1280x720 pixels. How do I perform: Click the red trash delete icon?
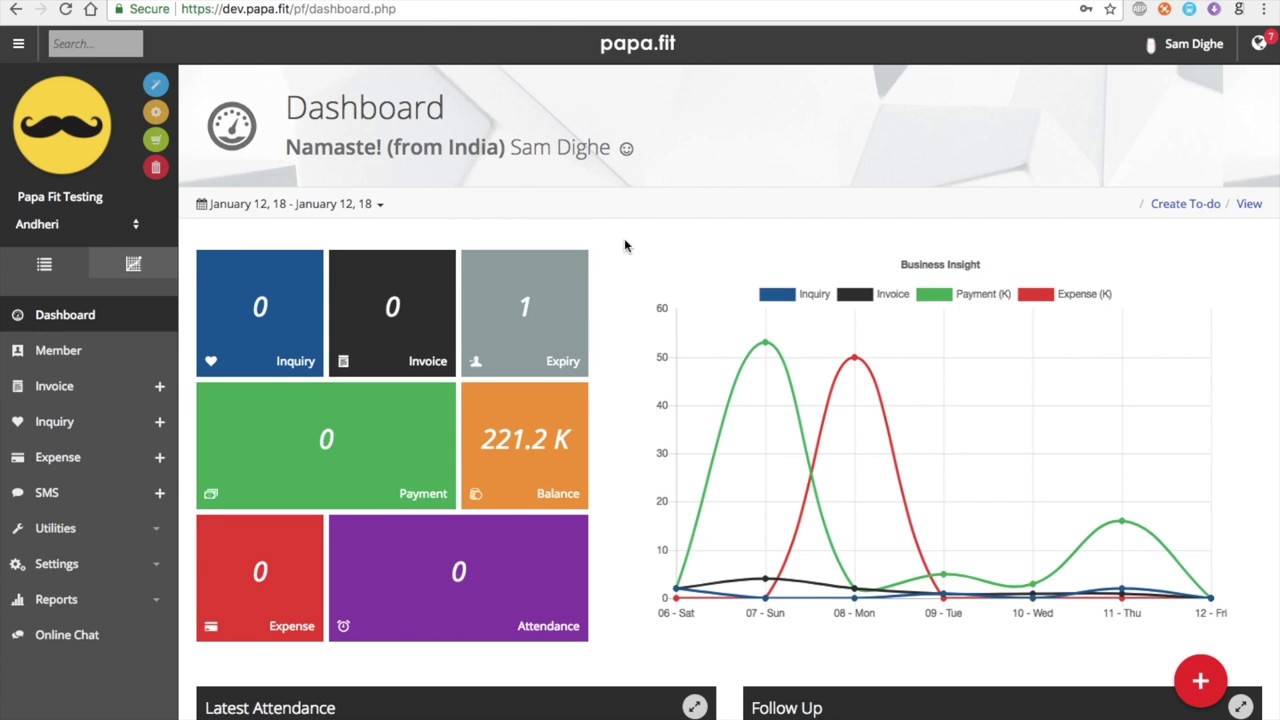pos(155,167)
